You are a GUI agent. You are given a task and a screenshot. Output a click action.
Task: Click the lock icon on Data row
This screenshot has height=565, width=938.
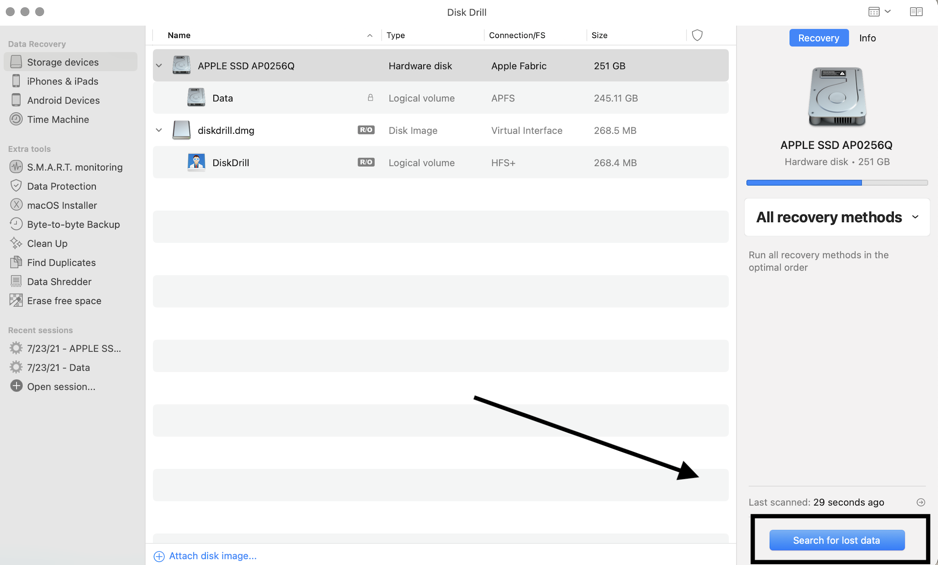coord(370,98)
